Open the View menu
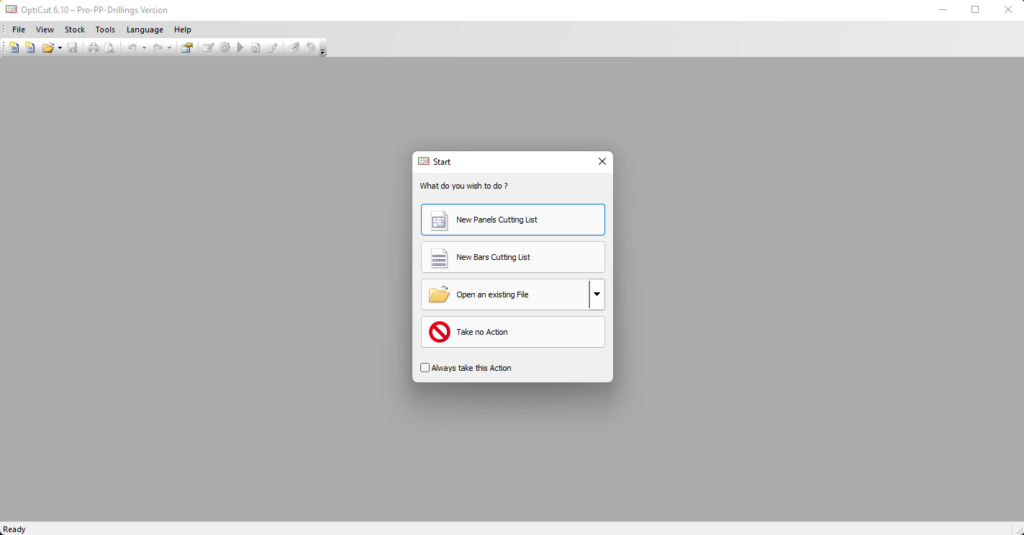 pos(44,29)
